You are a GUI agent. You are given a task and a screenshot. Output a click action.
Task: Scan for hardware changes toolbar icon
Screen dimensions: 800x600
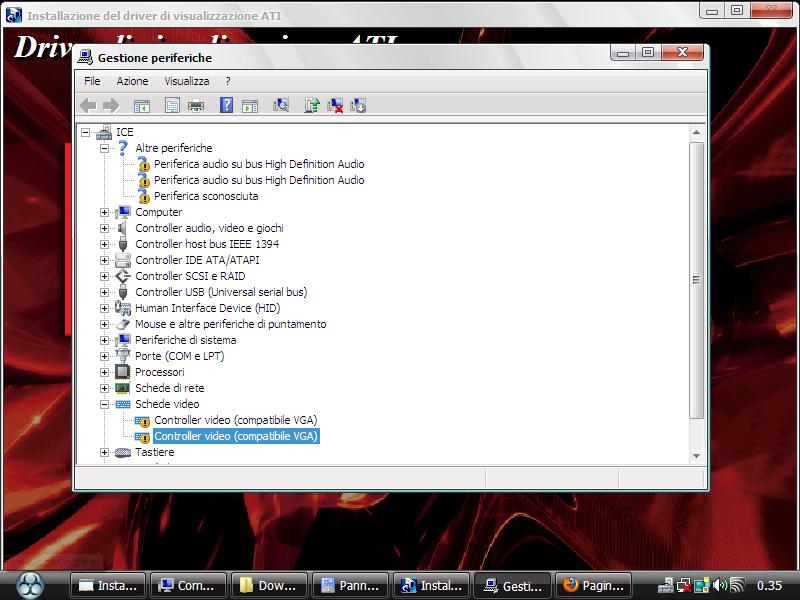[x=281, y=106]
